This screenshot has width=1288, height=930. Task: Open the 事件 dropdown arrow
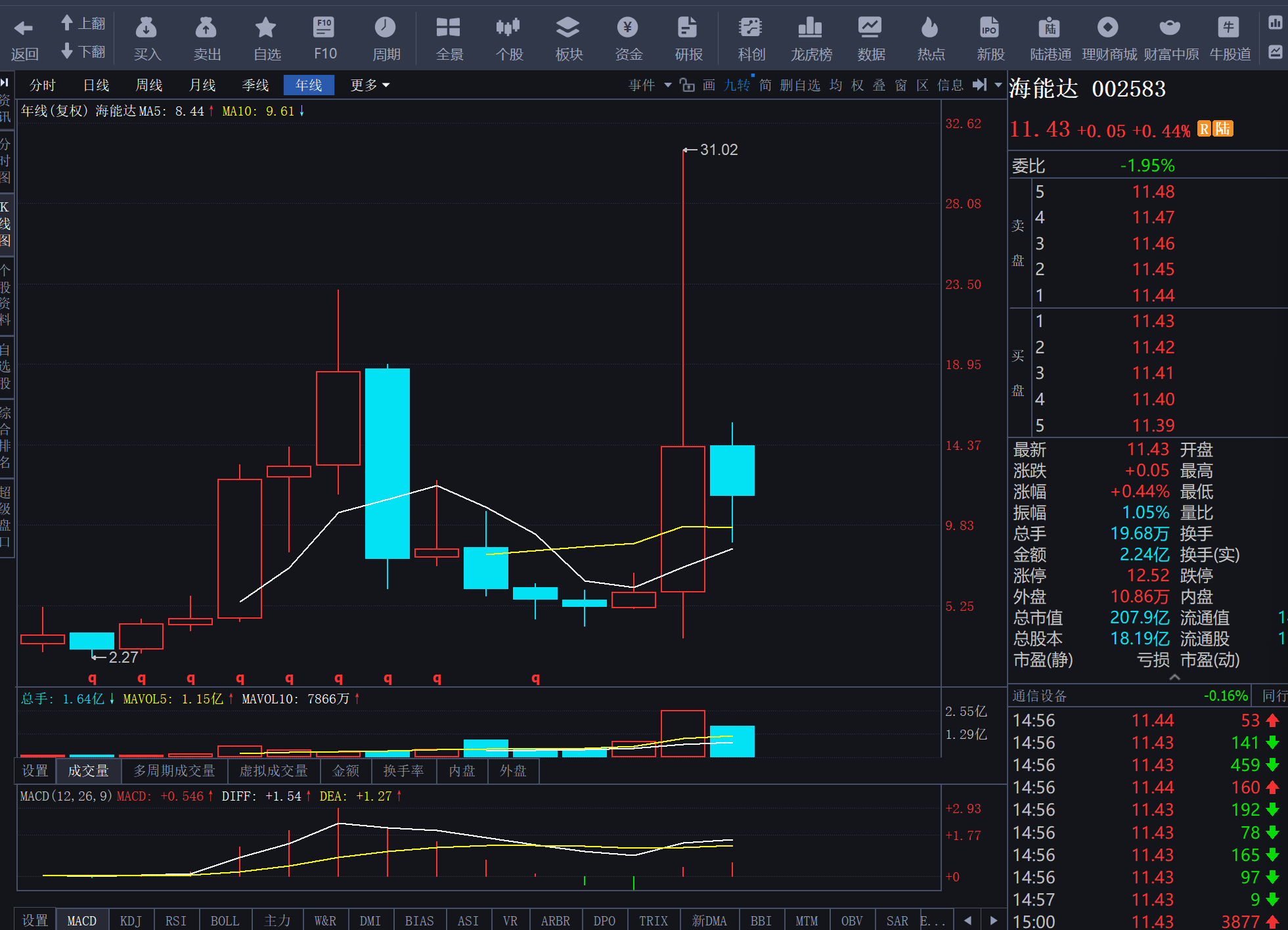pos(668,85)
